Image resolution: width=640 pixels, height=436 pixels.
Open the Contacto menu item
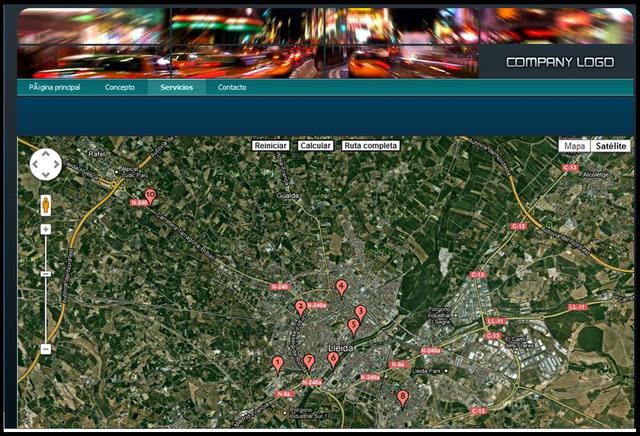coord(232,88)
